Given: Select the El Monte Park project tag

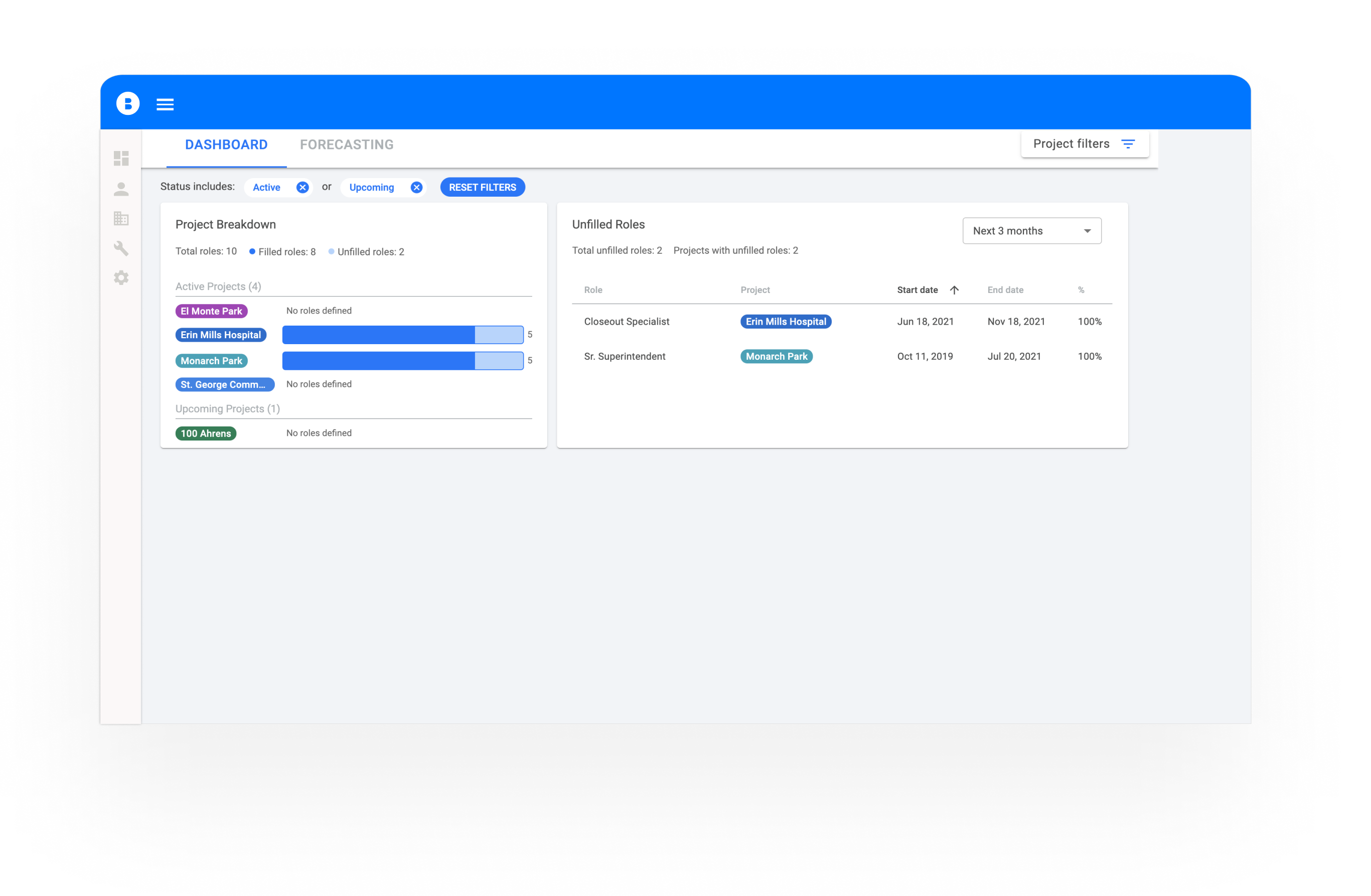Looking at the screenshot, I should point(211,311).
